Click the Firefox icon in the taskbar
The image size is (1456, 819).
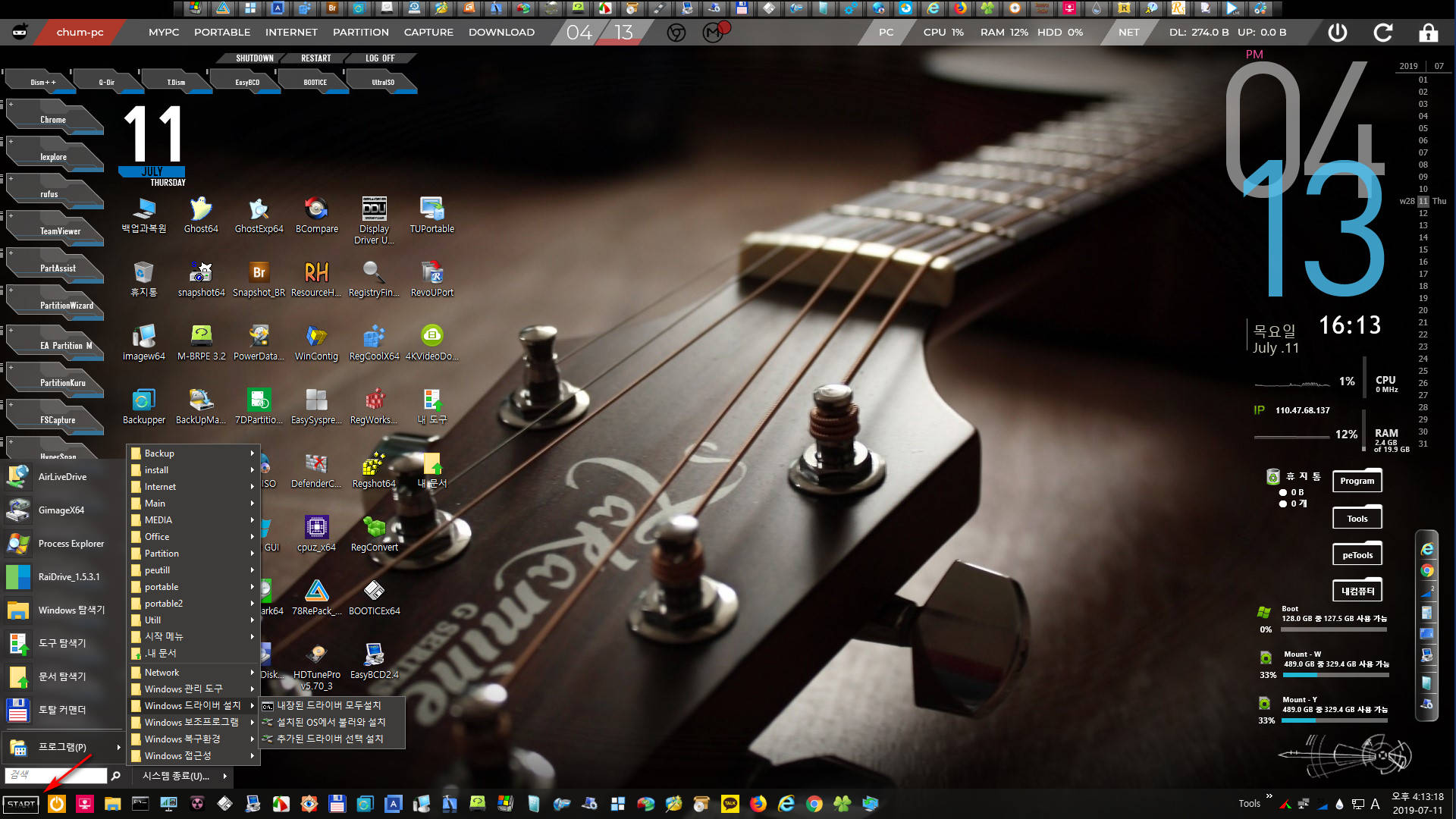point(758,804)
